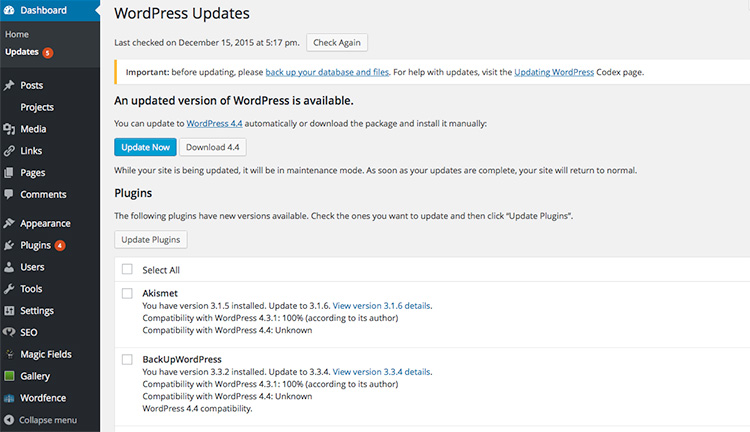
Task: Click the Media icon in sidebar
Action: pos(9,129)
